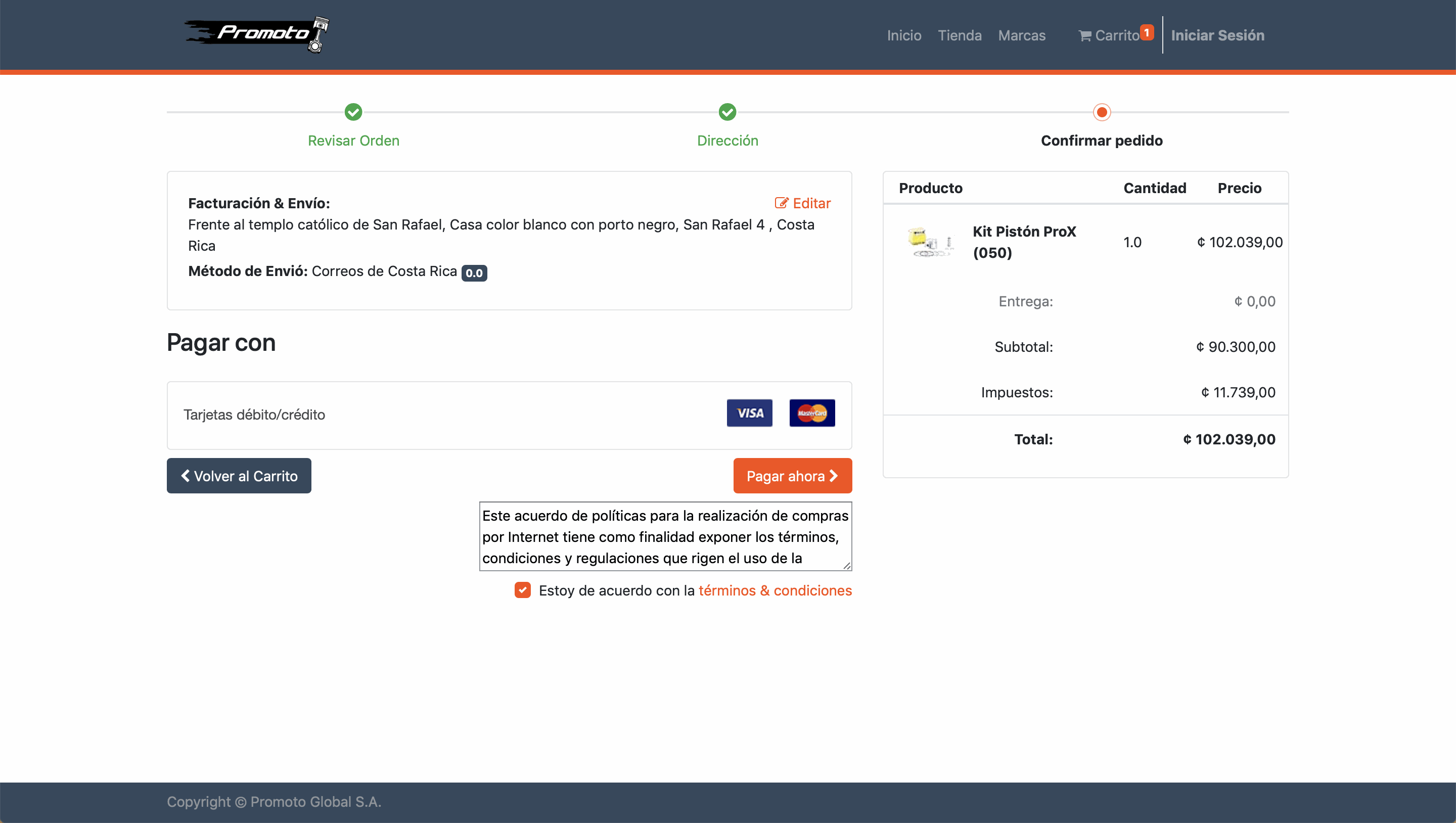Click the Producto column header
The height and width of the screenshot is (823, 1456).
pyautogui.click(x=930, y=188)
